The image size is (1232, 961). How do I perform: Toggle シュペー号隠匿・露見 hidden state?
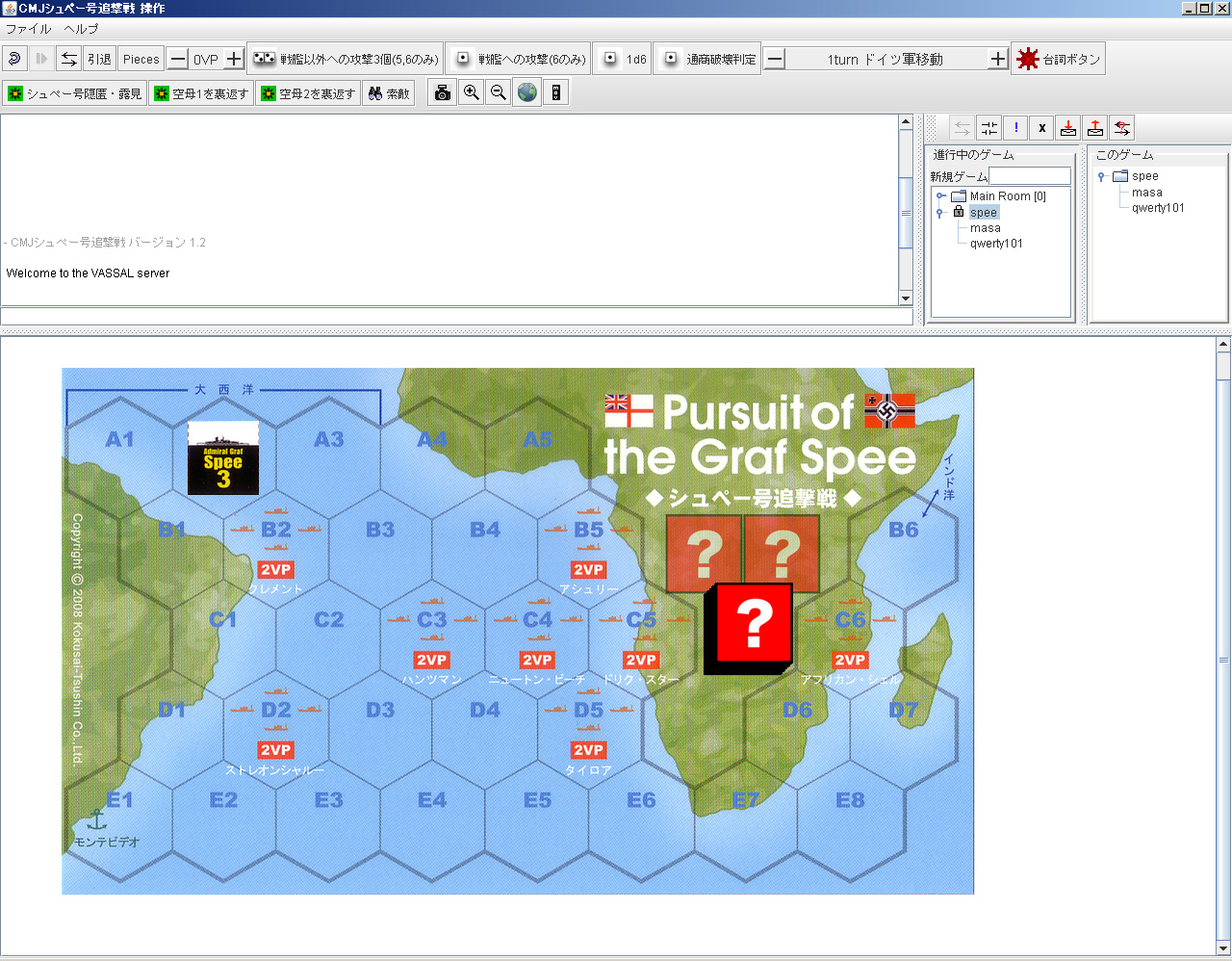coord(75,93)
